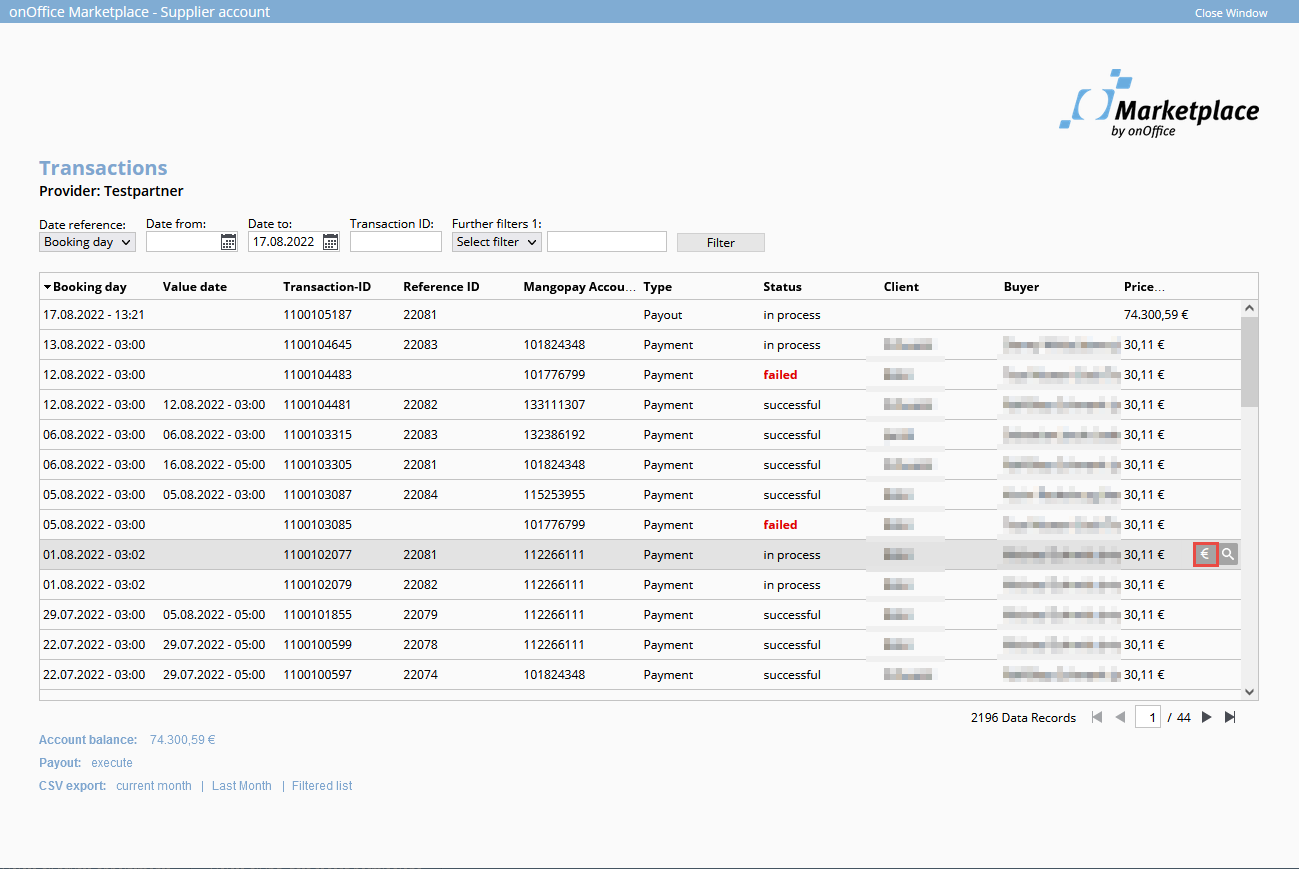Viewport: 1299px width, 869px height.
Task: Select transaction ID 1100104481
Action: click(318, 405)
